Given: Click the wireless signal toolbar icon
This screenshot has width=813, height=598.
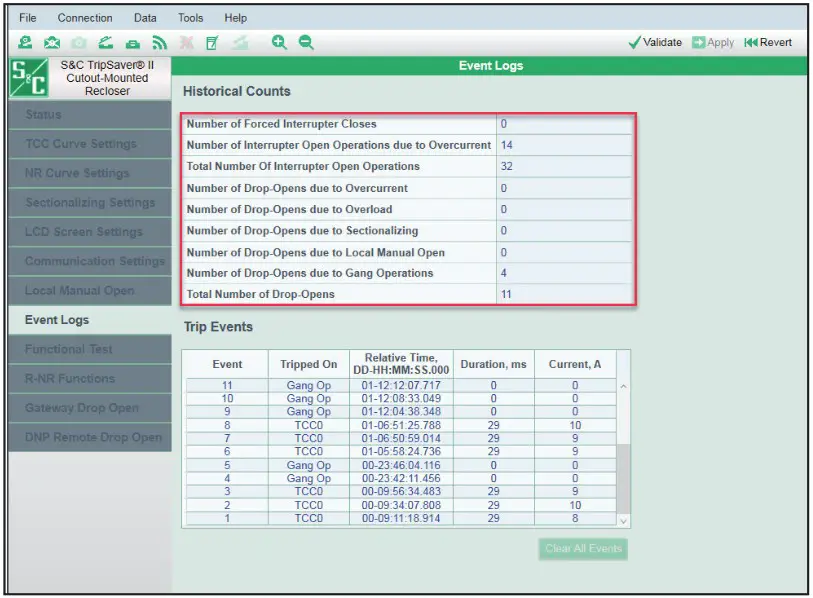Looking at the screenshot, I should (159, 43).
